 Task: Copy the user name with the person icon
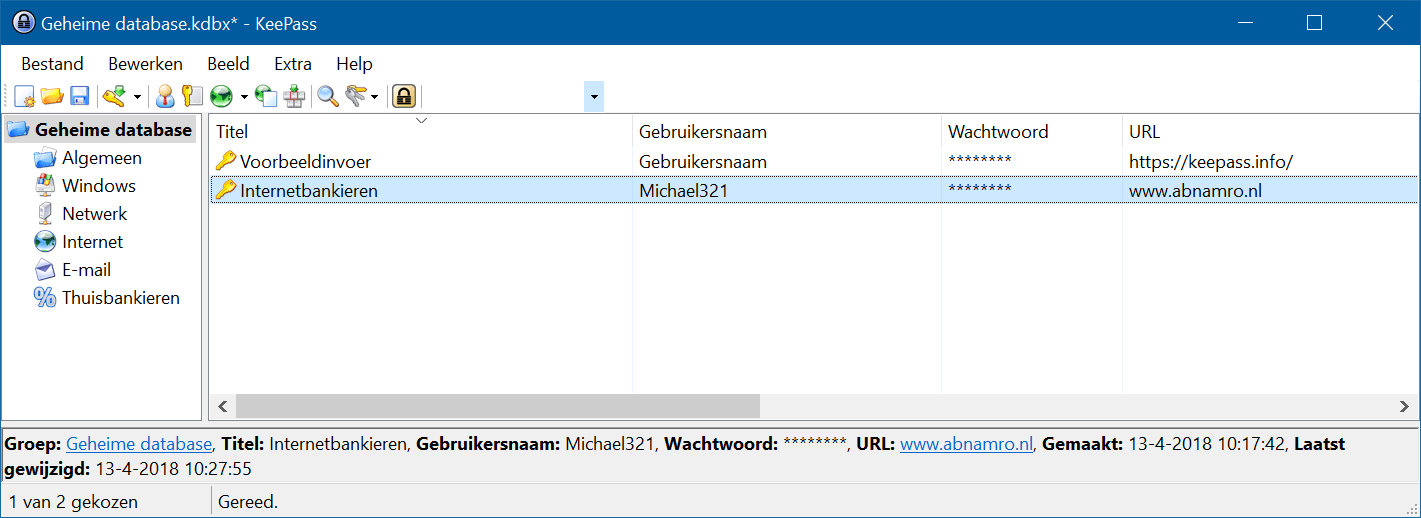(x=165, y=96)
